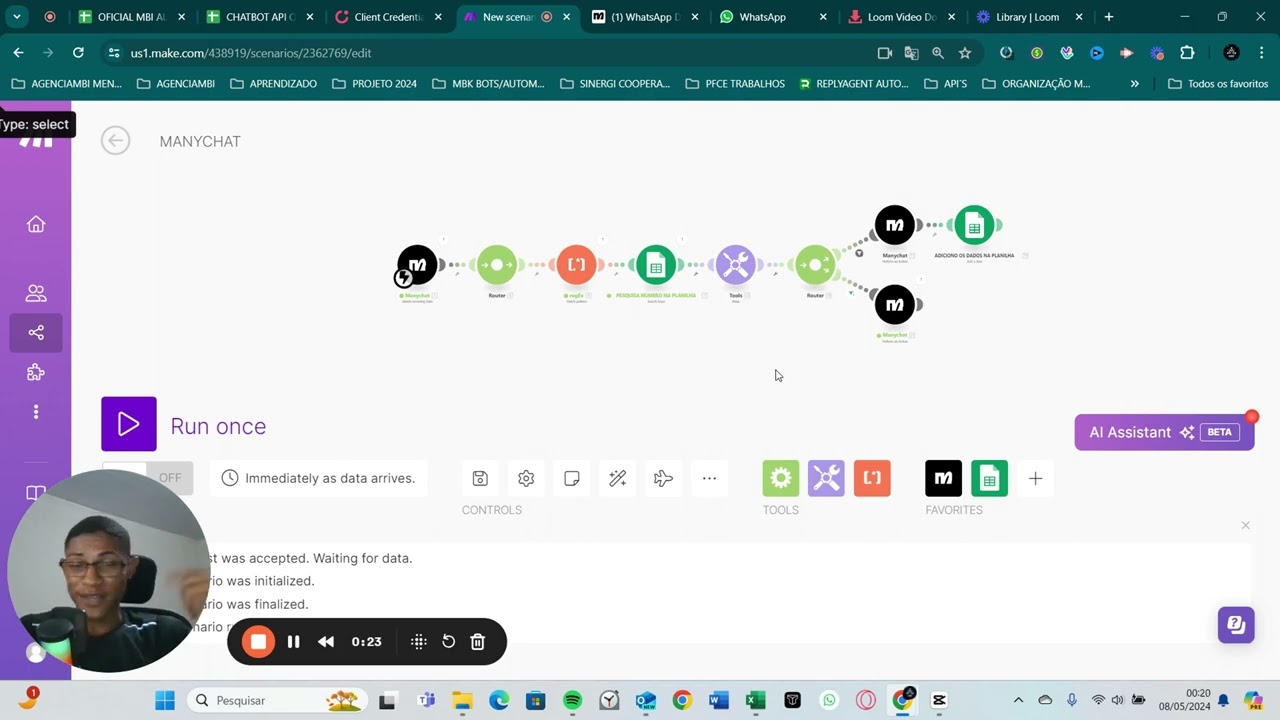Open Templates puzzle icon in sidebar
This screenshot has width=1280, height=720.
click(x=36, y=372)
